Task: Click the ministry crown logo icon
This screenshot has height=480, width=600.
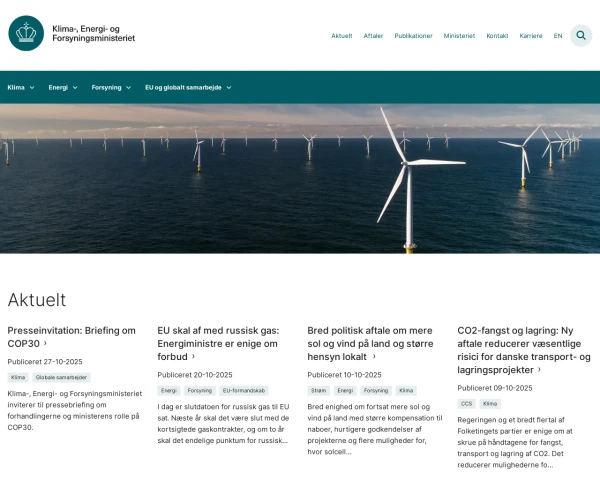Action: [26, 33]
